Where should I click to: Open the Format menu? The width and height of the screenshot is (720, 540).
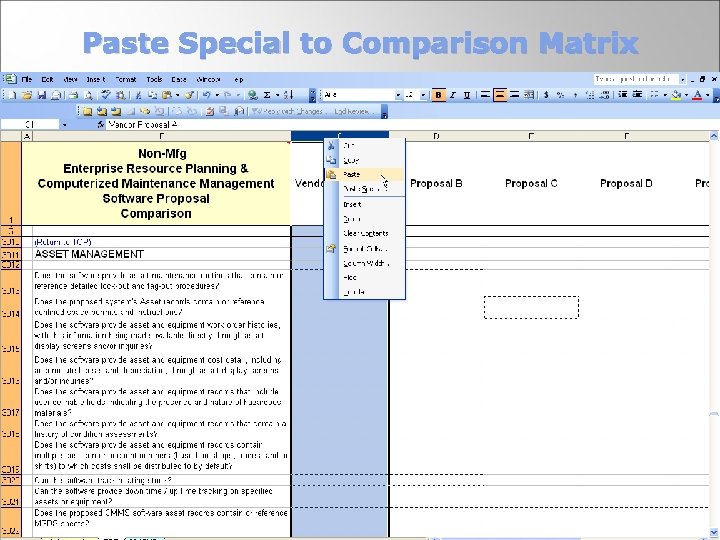coord(125,79)
